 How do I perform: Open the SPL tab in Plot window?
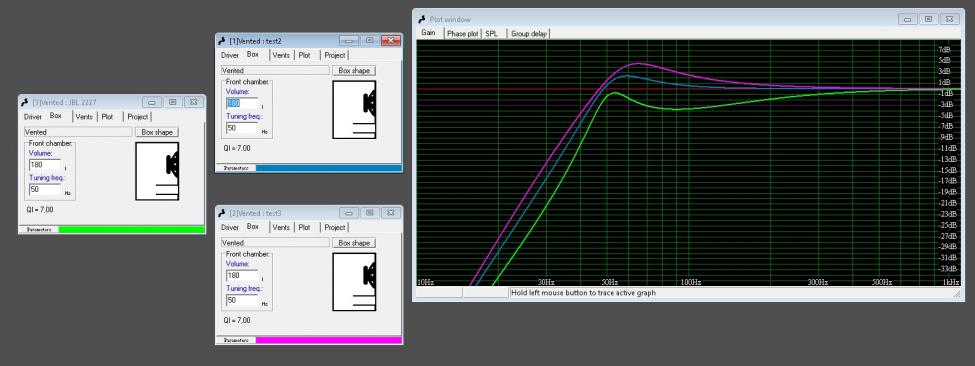491,34
